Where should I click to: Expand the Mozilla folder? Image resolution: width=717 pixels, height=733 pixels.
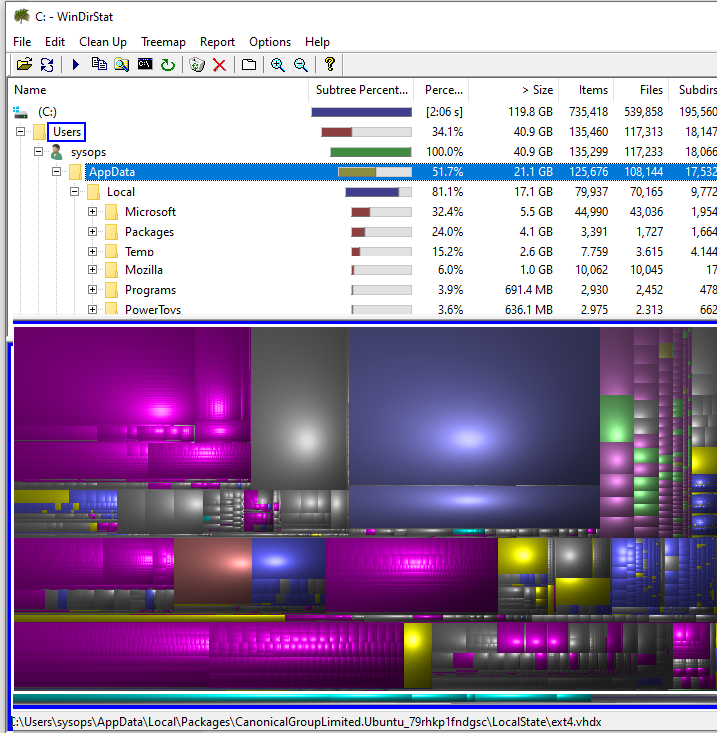pos(93,270)
